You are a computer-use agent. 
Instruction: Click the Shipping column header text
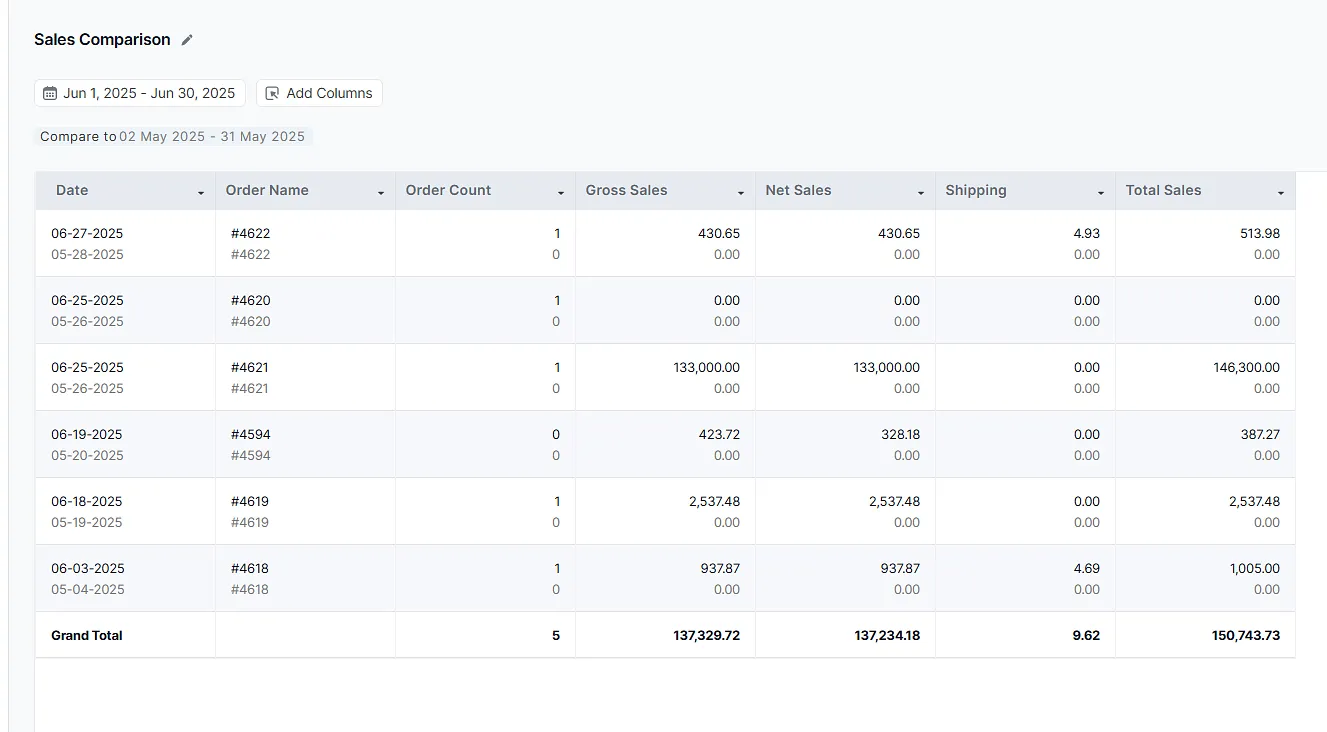(976, 190)
